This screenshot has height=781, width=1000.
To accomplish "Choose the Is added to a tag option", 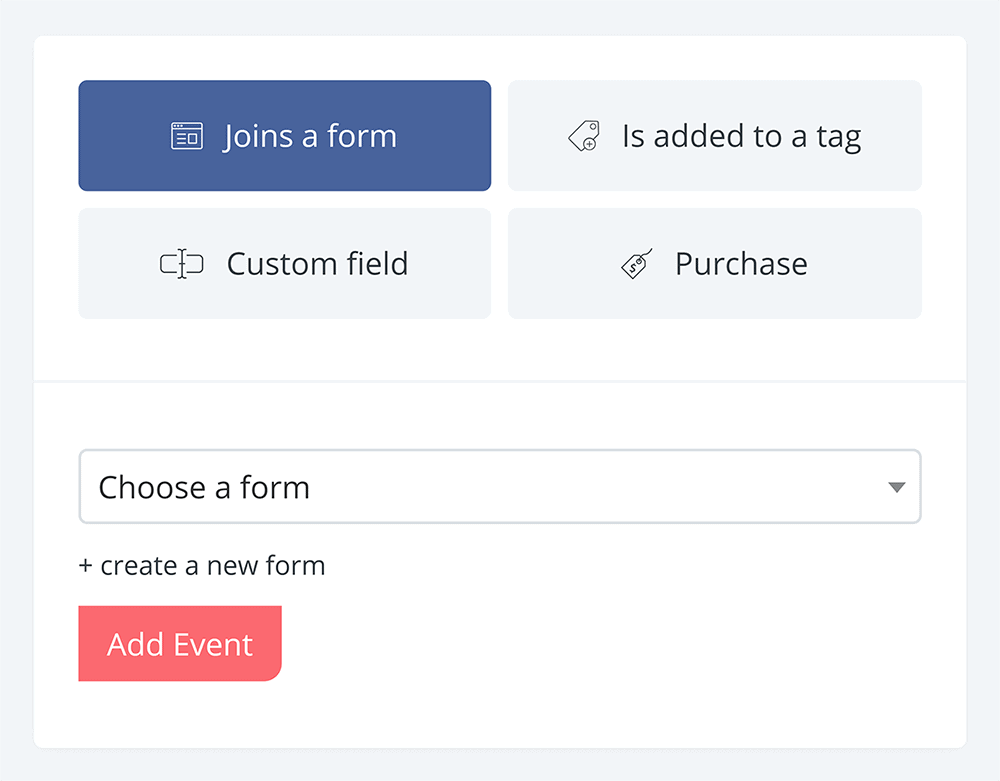I will (x=715, y=136).
